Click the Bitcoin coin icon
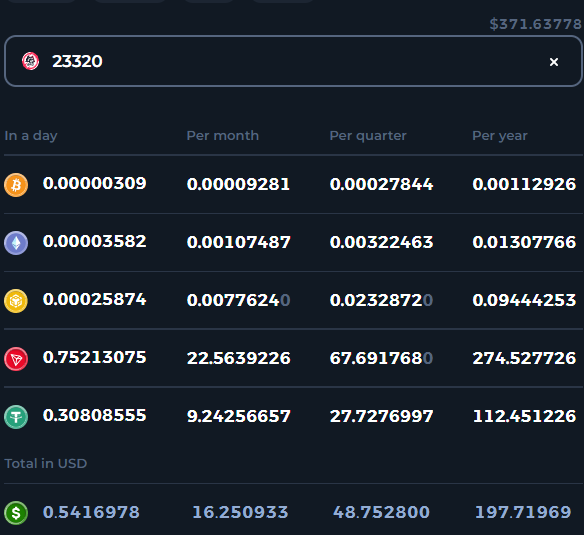The image size is (584, 535). (x=16, y=185)
